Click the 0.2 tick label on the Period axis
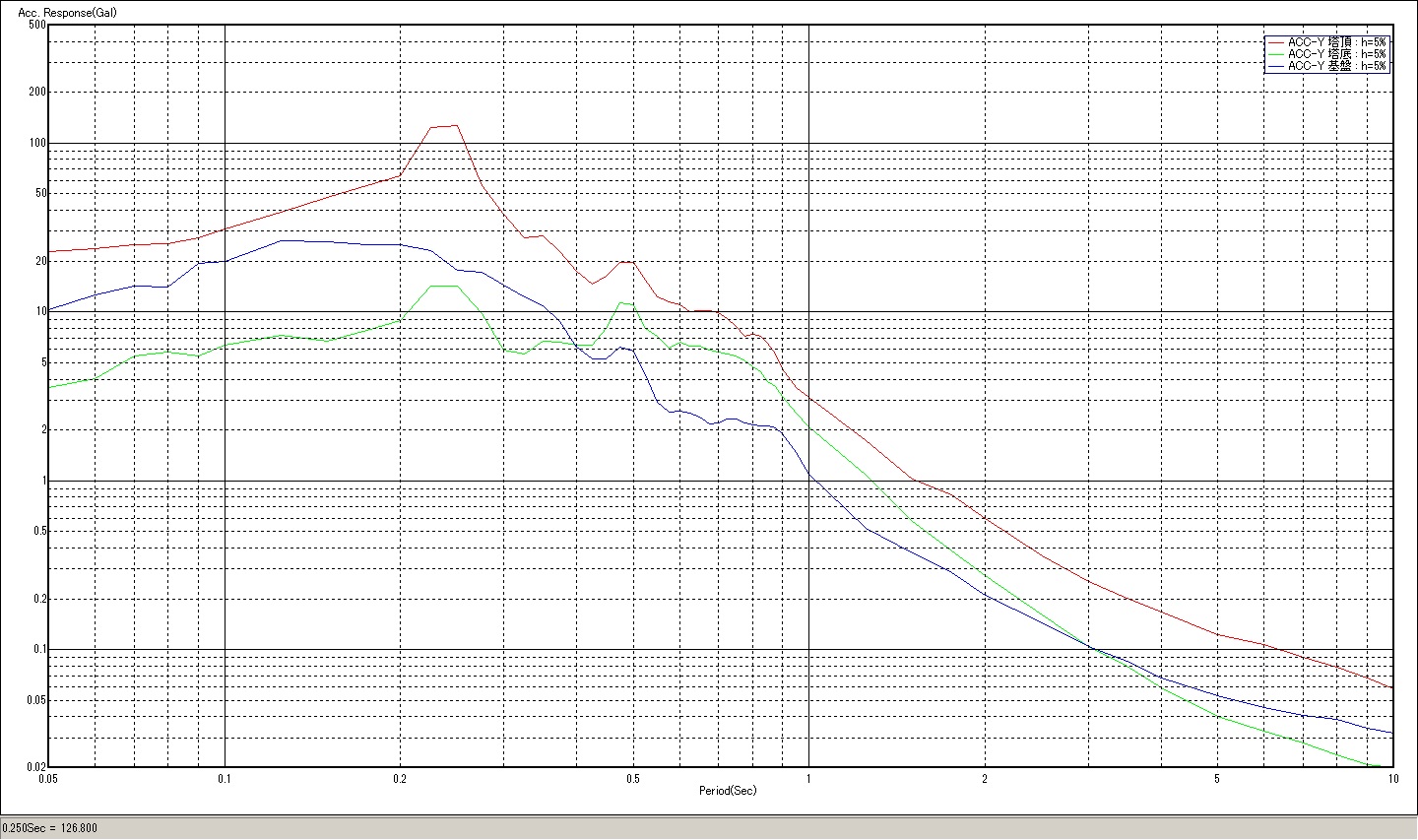The image size is (1418, 840). [x=400, y=778]
